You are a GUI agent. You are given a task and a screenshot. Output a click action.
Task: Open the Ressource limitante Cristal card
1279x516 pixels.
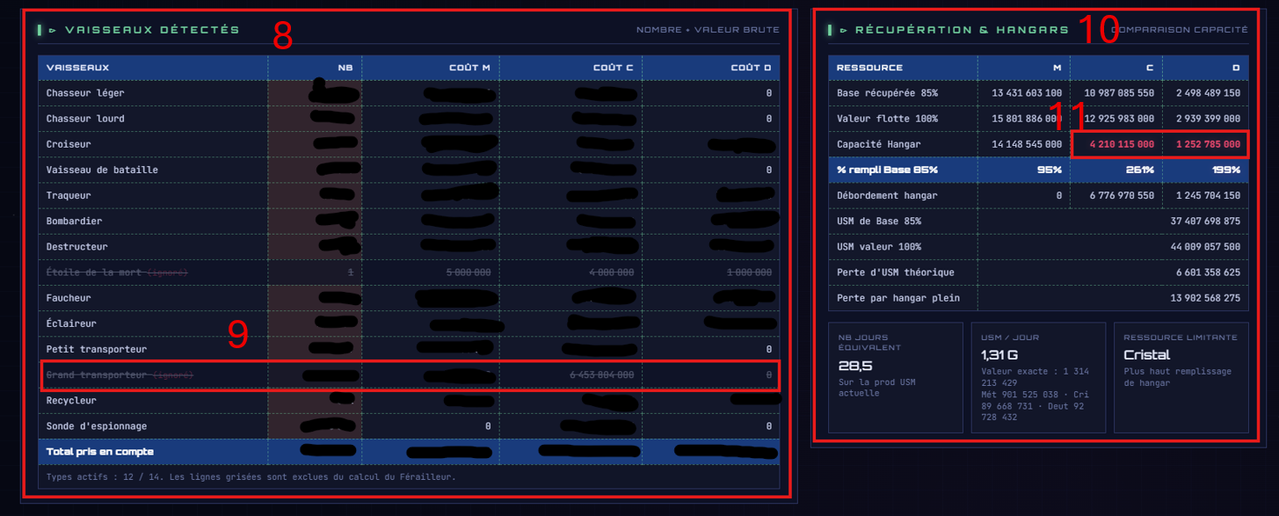[x=1181, y=378]
